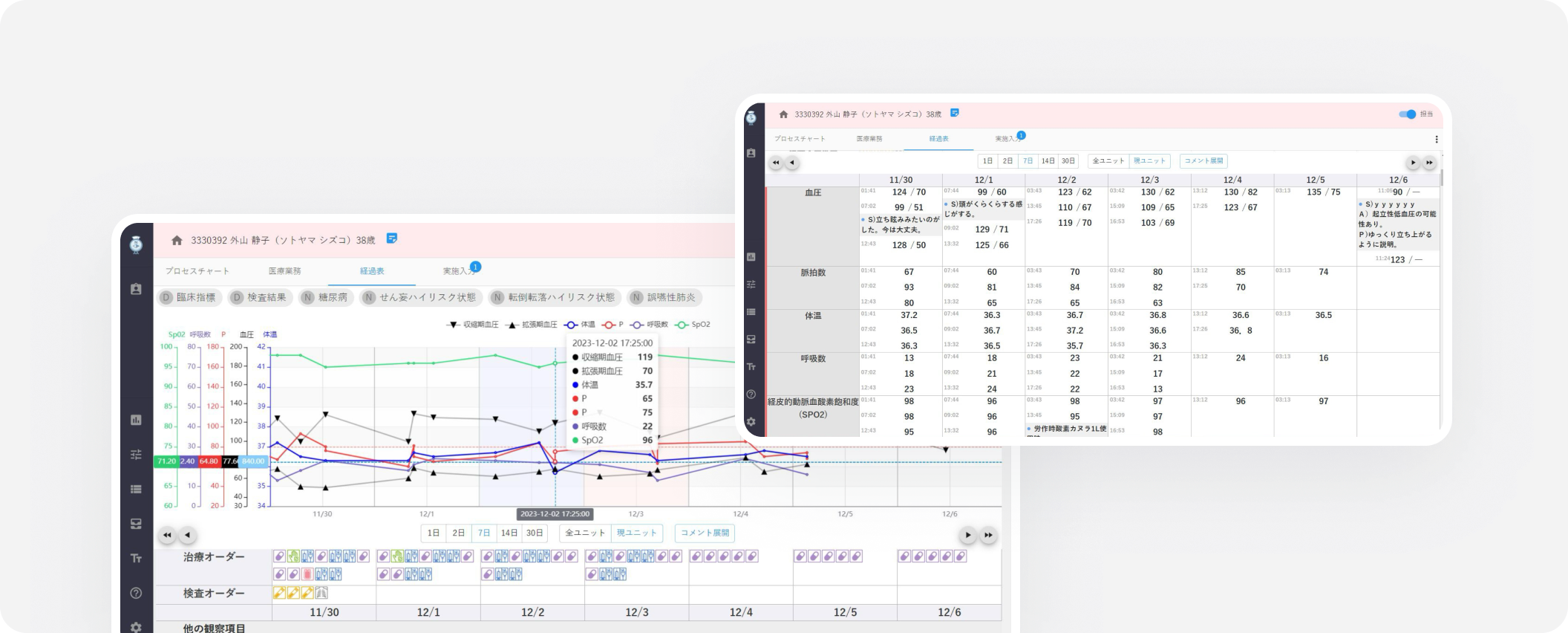Click 全ユニット button in table panel
Image resolution: width=1568 pixels, height=633 pixels.
click(1108, 160)
